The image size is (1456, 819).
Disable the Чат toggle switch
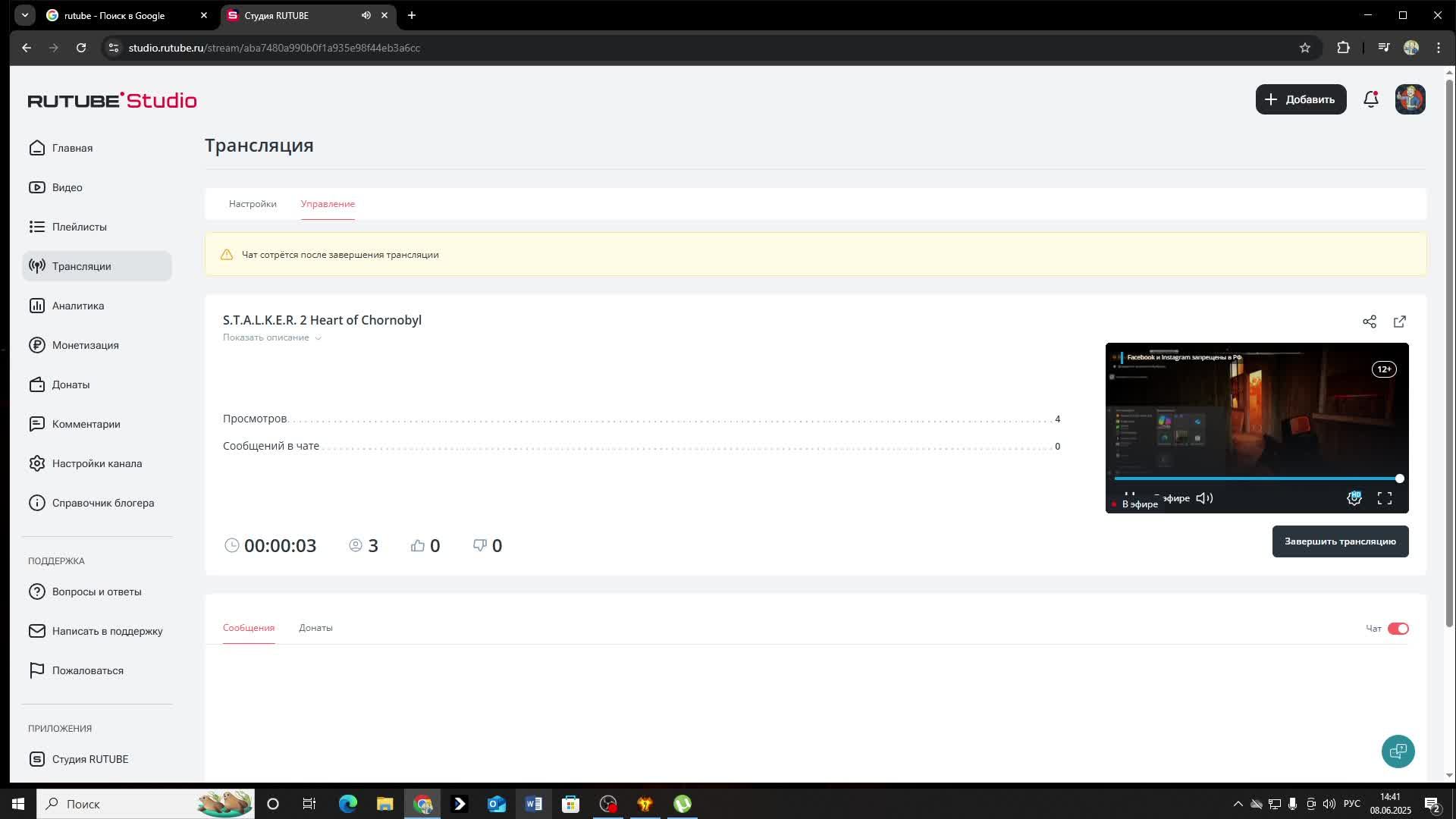(x=1398, y=629)
